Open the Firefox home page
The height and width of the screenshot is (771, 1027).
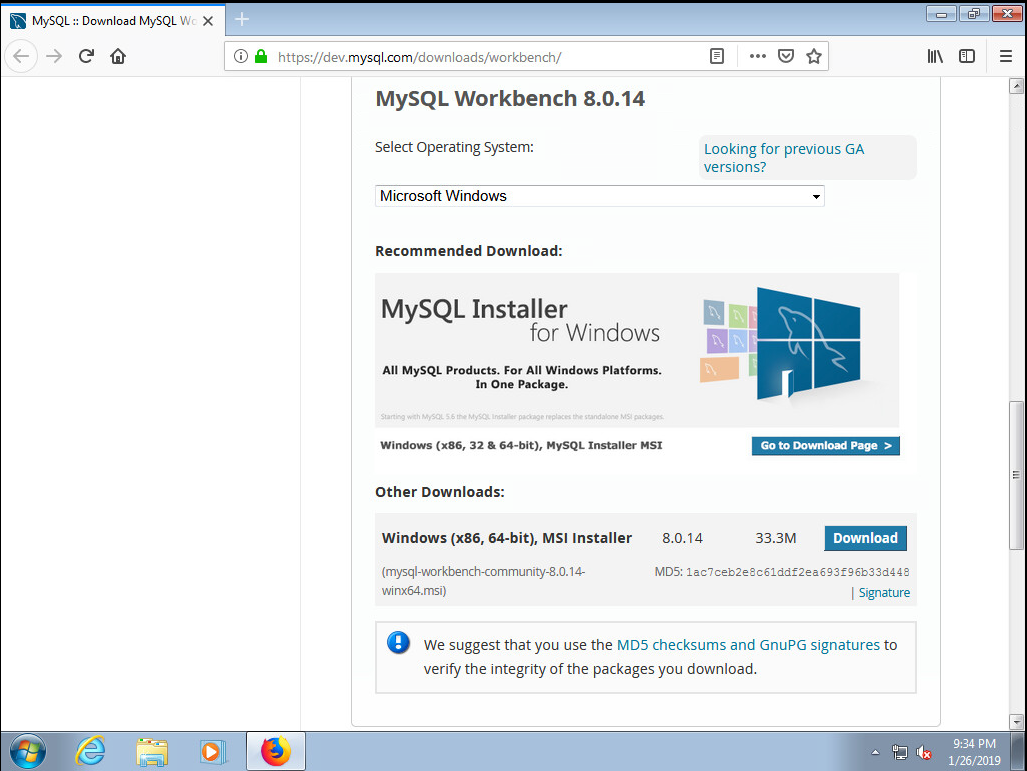coord(118,56)
